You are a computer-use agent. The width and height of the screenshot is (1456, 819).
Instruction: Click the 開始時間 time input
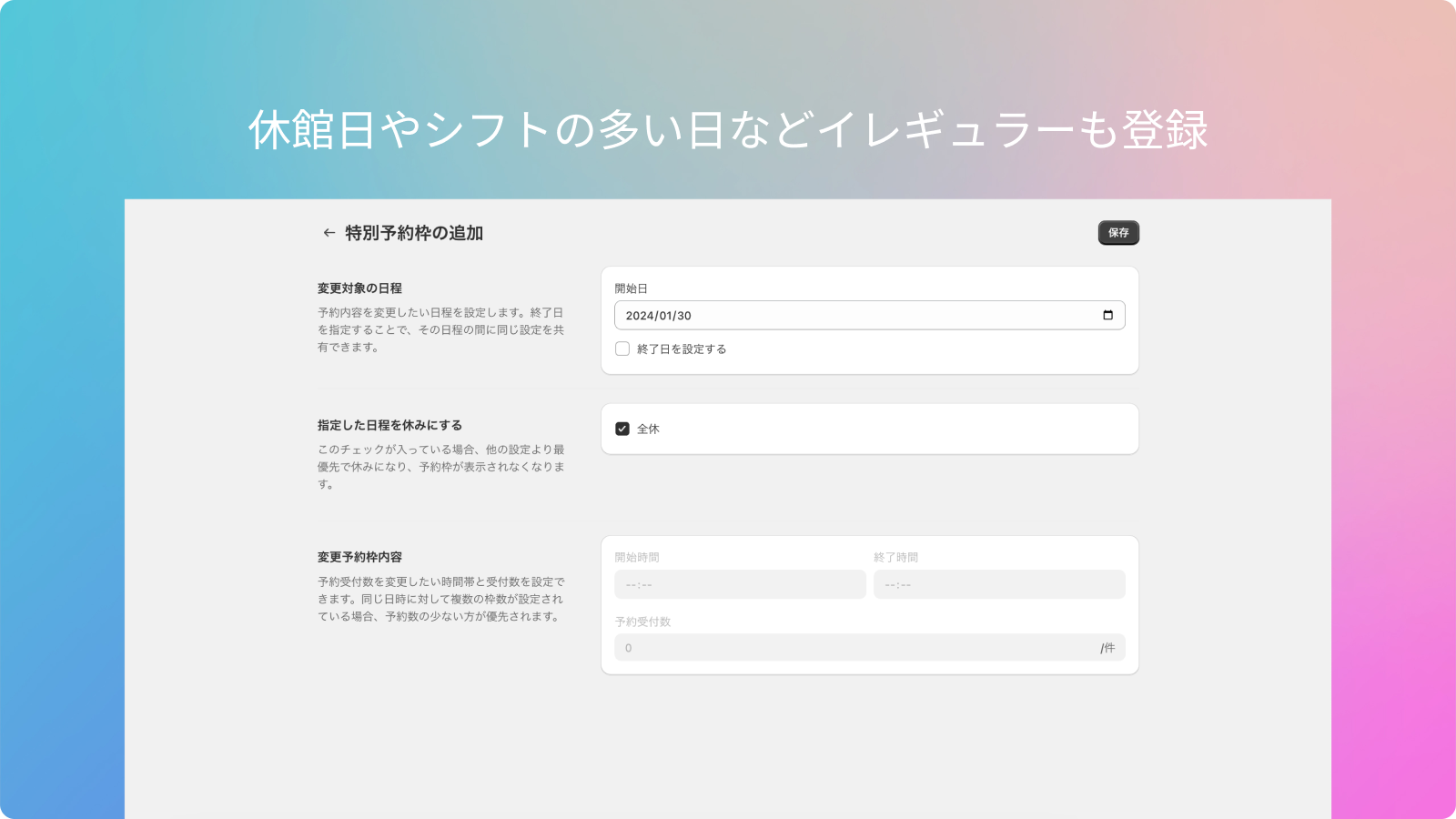click(740, 584)
